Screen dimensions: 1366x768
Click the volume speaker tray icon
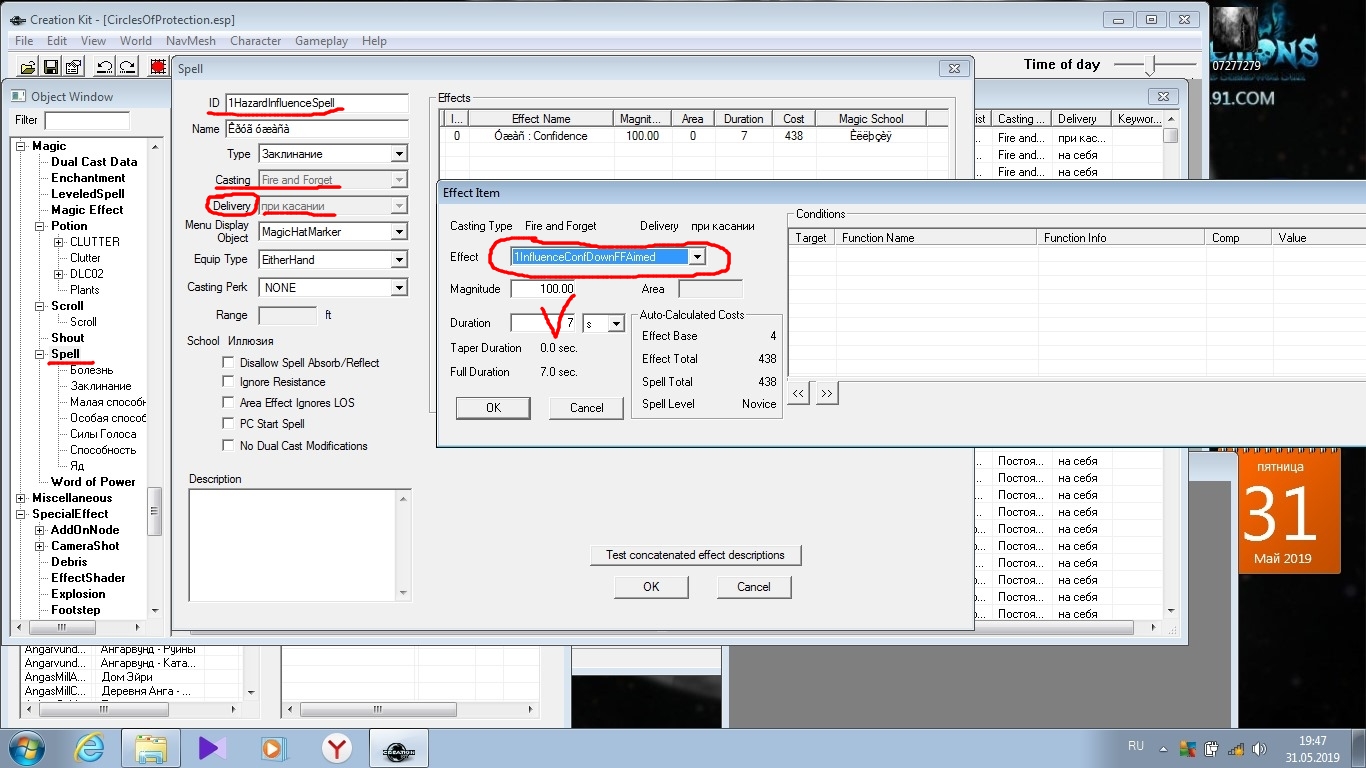tap(1257, 749)
